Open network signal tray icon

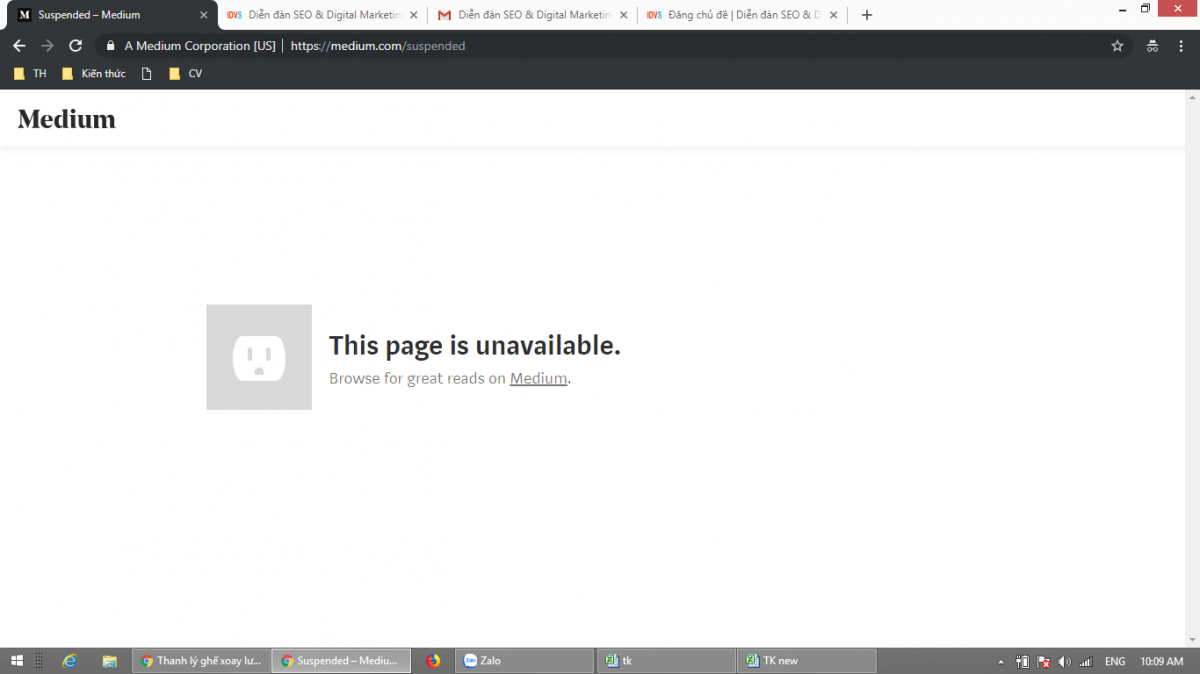point(1086,662)
